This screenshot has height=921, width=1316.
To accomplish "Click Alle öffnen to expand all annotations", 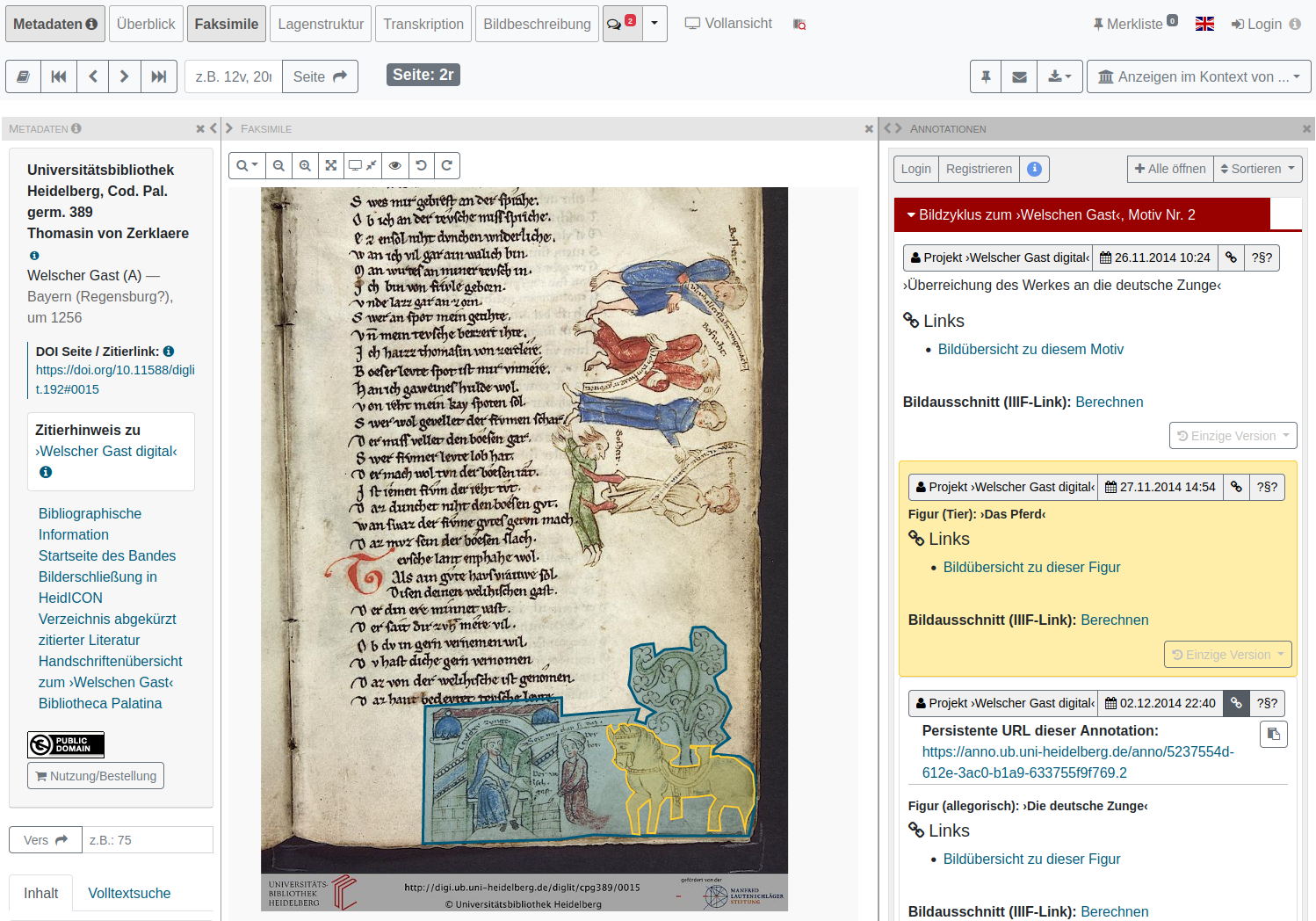I will (1170, 169).
